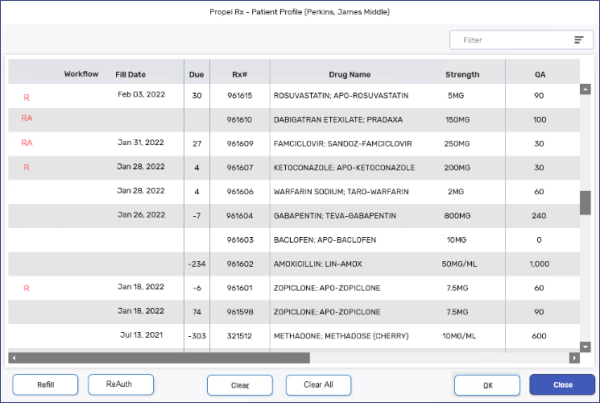This screenshot has height=403, width=600.
Task: Click the Clear All button
Action: point(318,384)
